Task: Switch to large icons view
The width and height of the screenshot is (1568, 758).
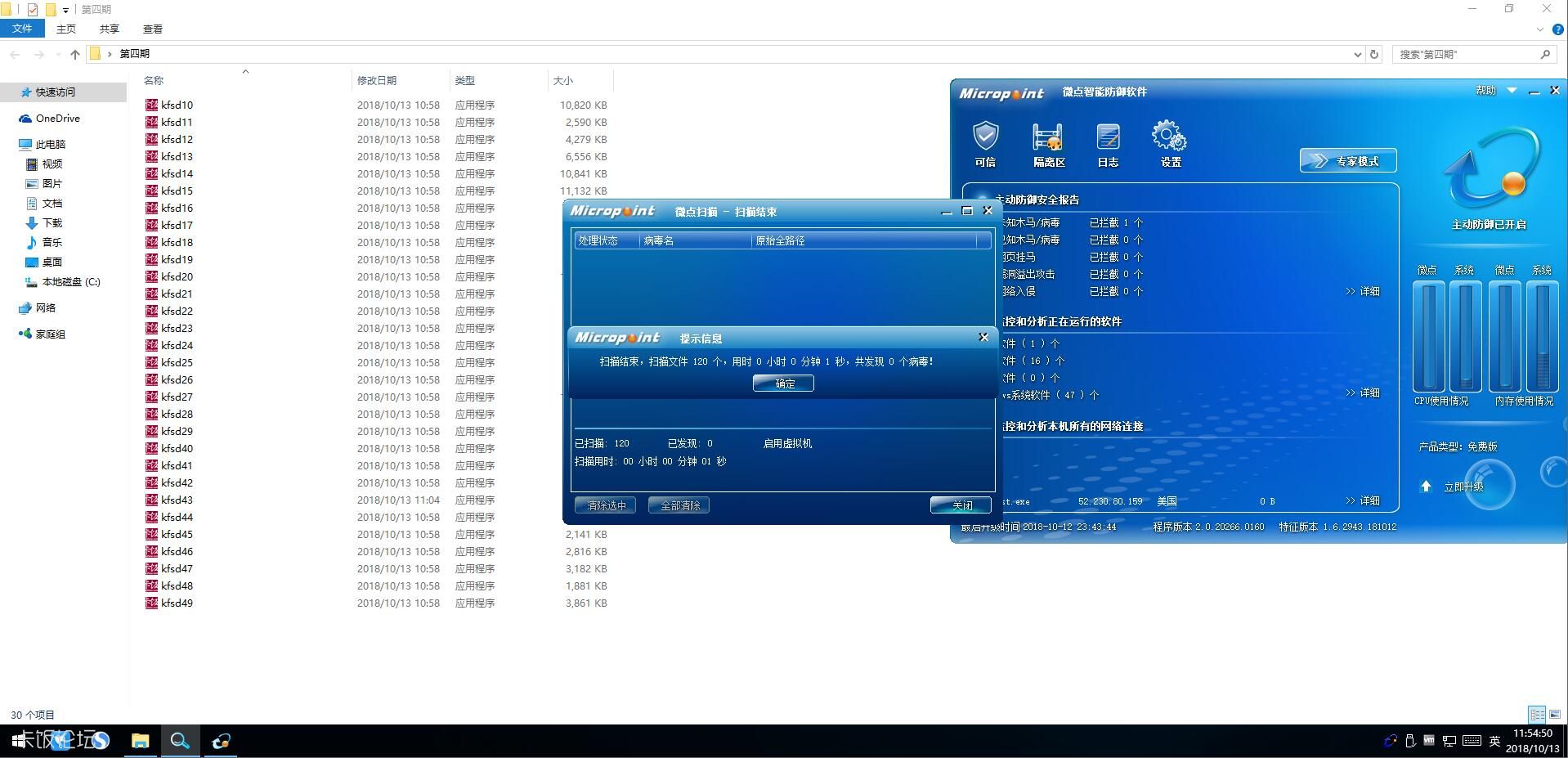Action: coord(1555,715)
